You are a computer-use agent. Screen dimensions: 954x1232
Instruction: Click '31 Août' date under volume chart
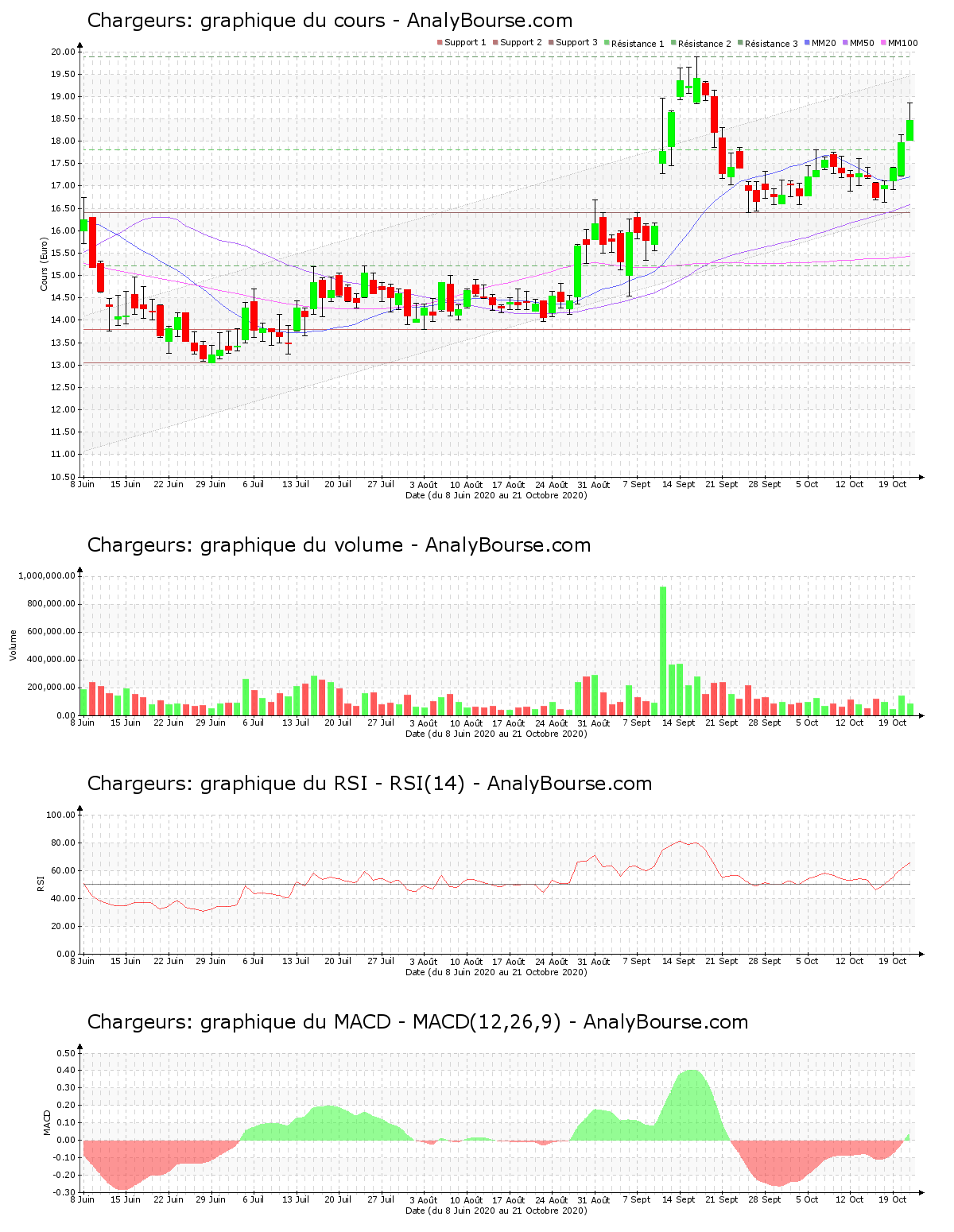click(594, 723)
